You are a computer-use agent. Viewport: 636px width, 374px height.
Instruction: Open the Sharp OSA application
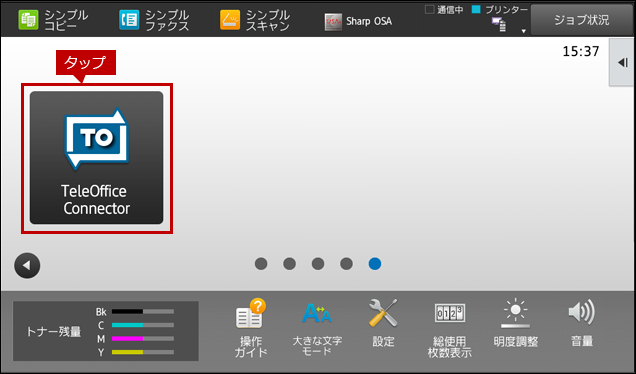pos(359,21)
